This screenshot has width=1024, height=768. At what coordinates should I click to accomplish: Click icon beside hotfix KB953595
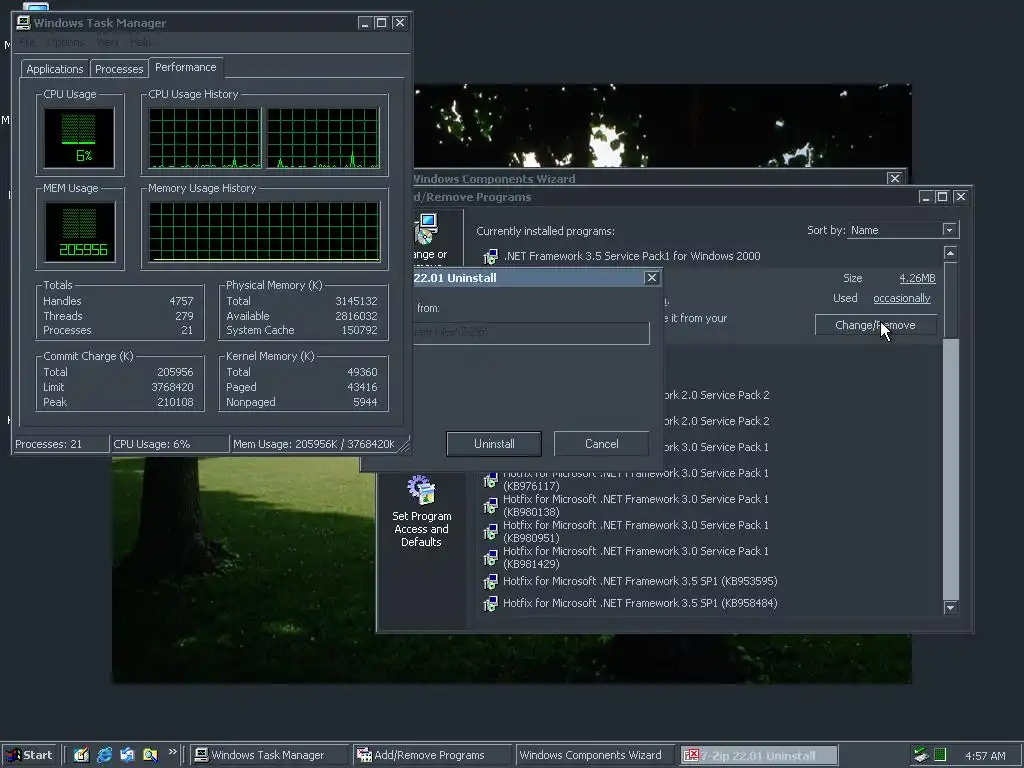click(490, 581)
